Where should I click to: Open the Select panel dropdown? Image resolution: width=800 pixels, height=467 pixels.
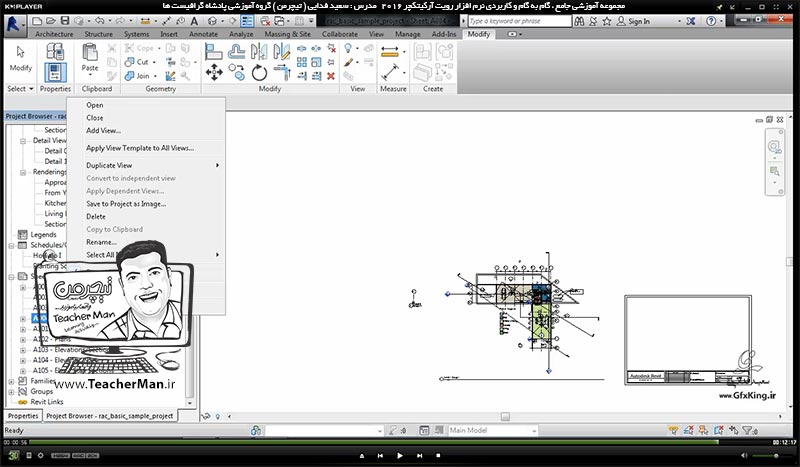tap(20, 89)
